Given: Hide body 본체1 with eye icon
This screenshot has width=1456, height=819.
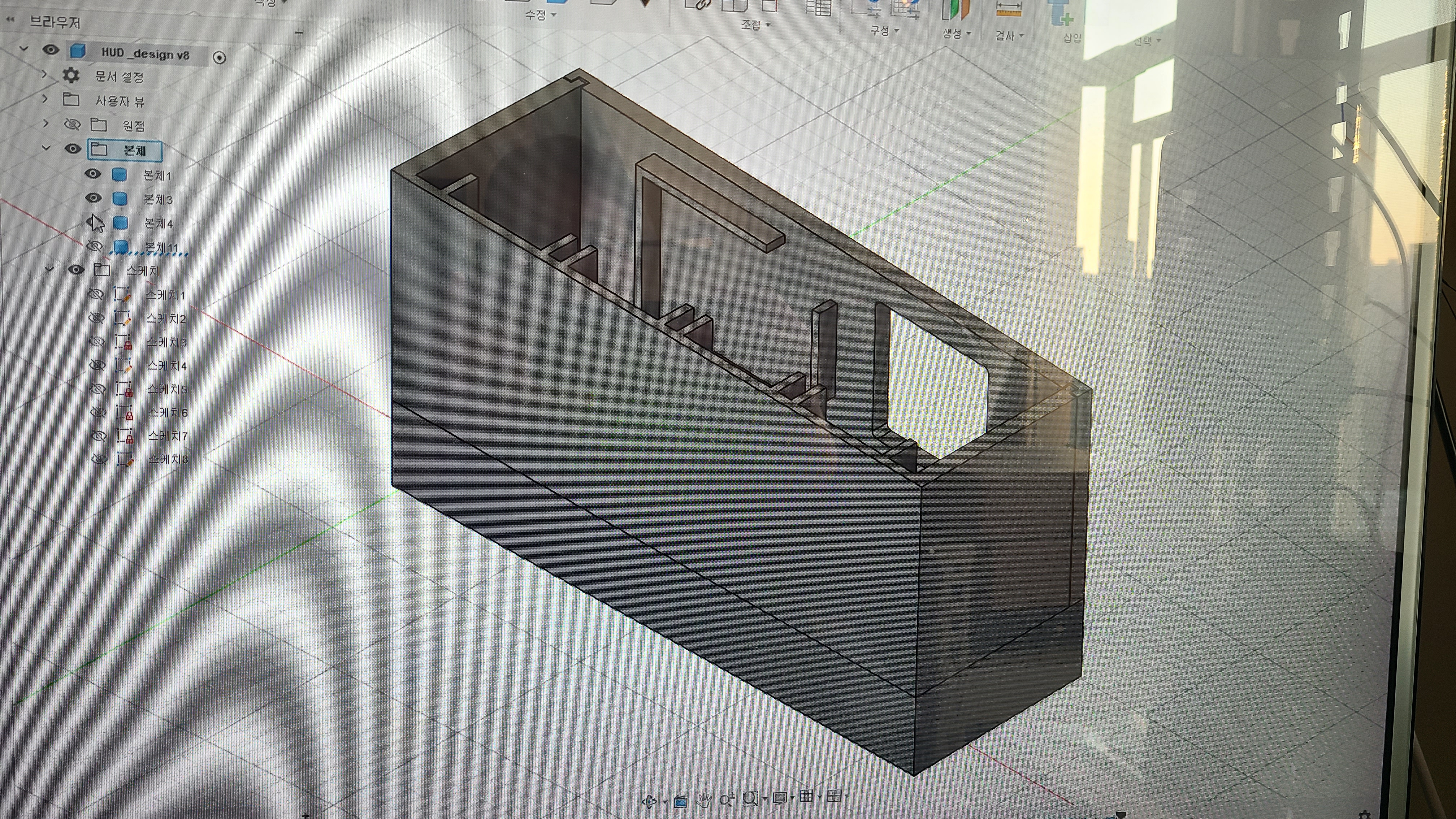Looking at the screenshot, I should 93,174.
